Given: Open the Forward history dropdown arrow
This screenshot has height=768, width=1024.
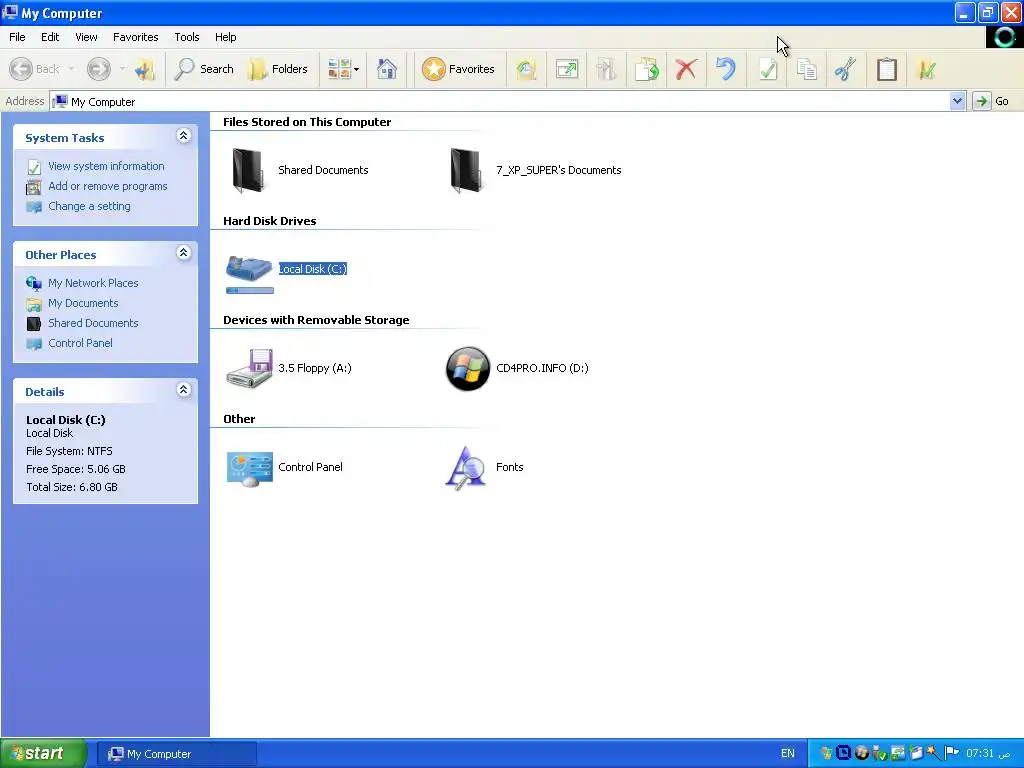Looking at the screenshot, I should 122,69.
